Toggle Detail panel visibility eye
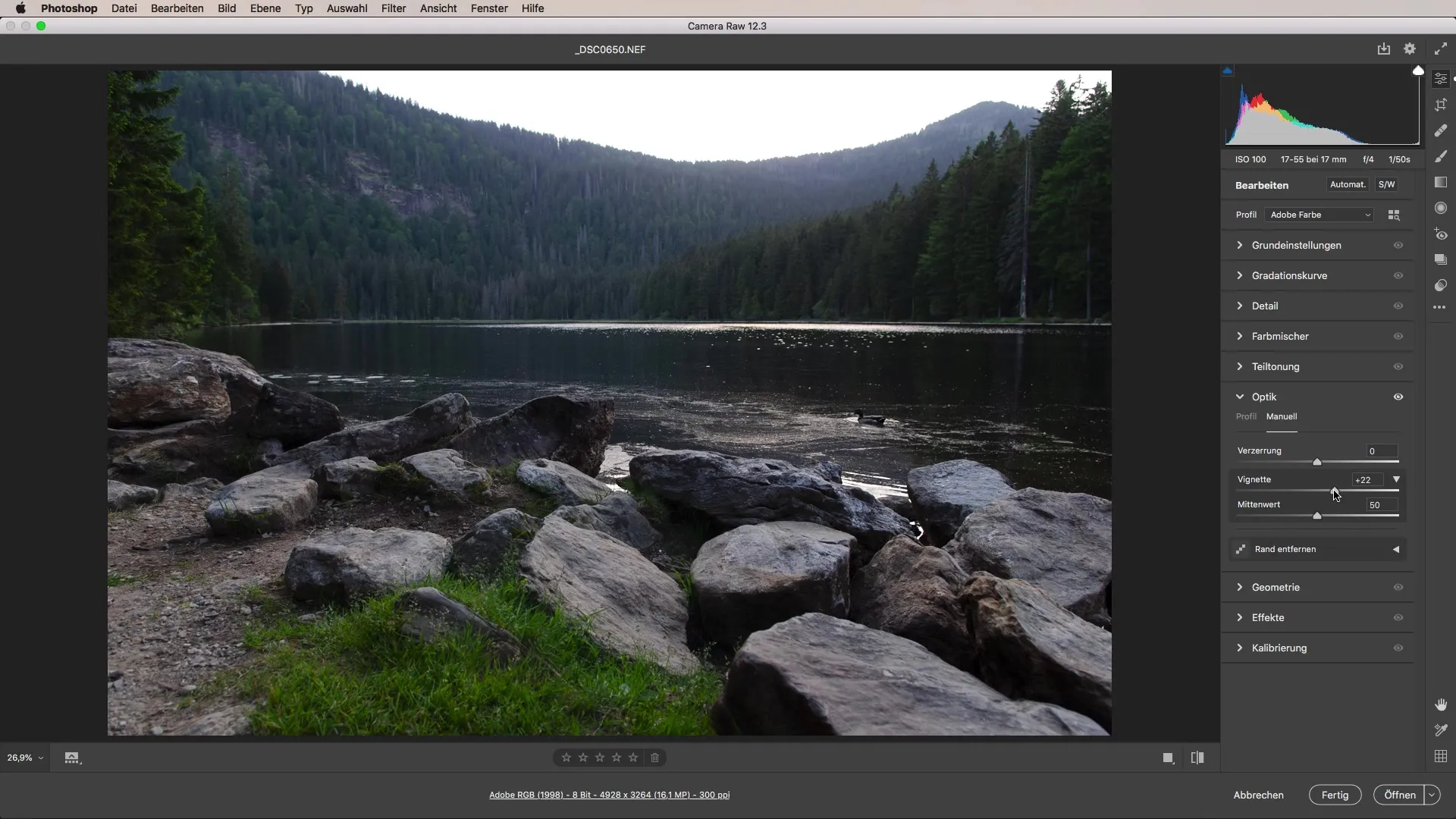 point(1398,306)
